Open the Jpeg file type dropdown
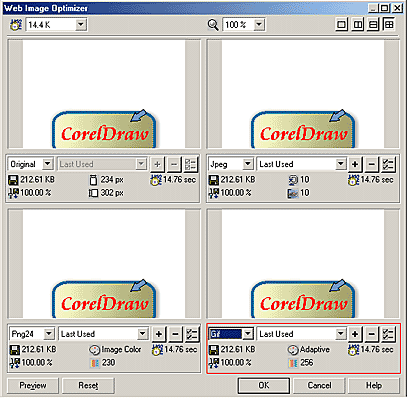 247,164
